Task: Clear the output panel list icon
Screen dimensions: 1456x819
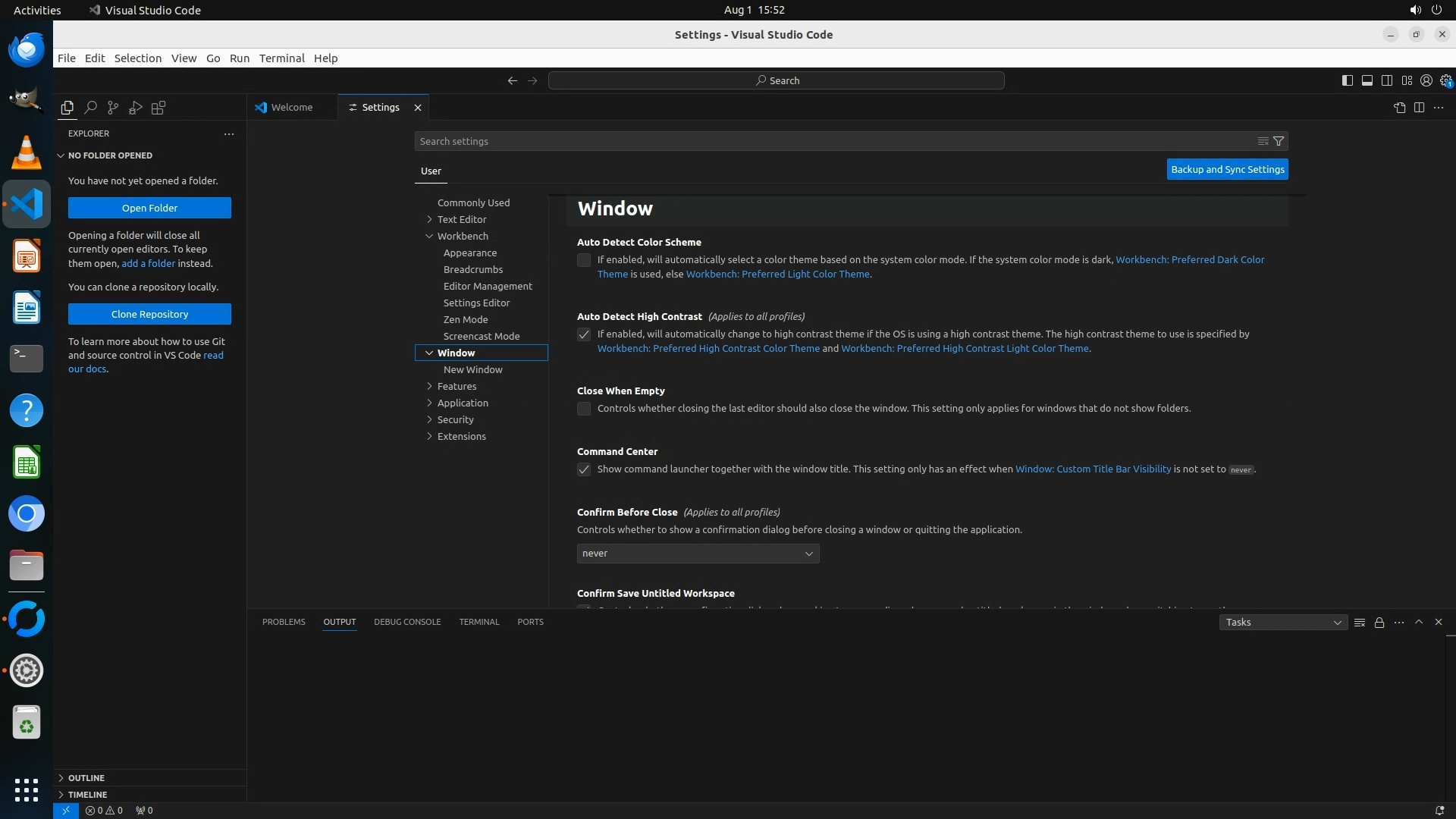Action: (x=1360, y=623)
